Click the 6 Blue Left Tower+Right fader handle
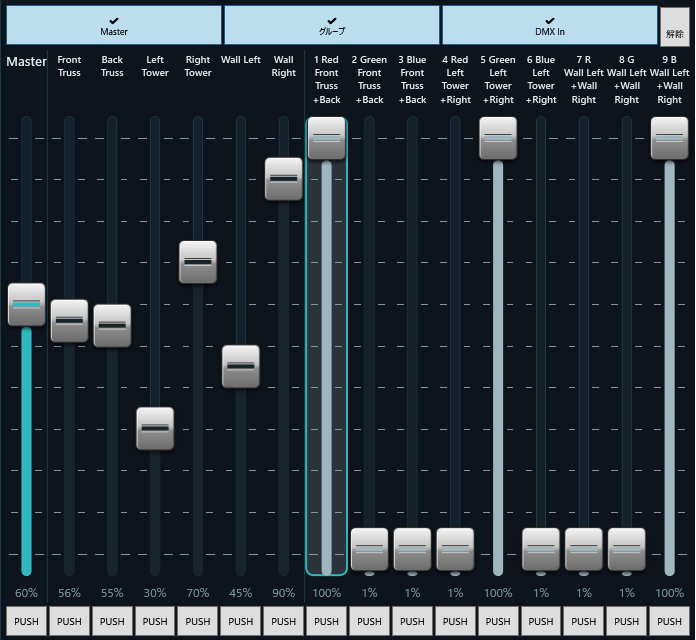The height and width of the screenshot is (640, 696). [x=541, y=549]
